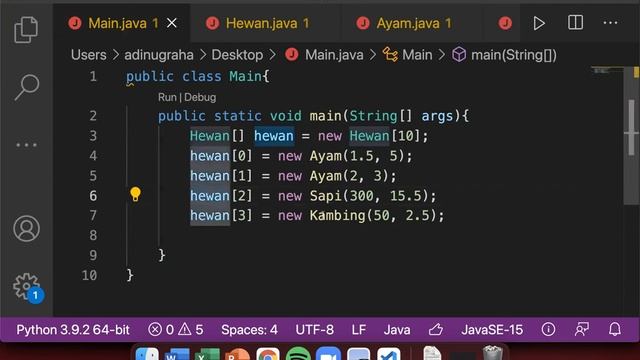Click the info circle status icon

click(548, 329)
